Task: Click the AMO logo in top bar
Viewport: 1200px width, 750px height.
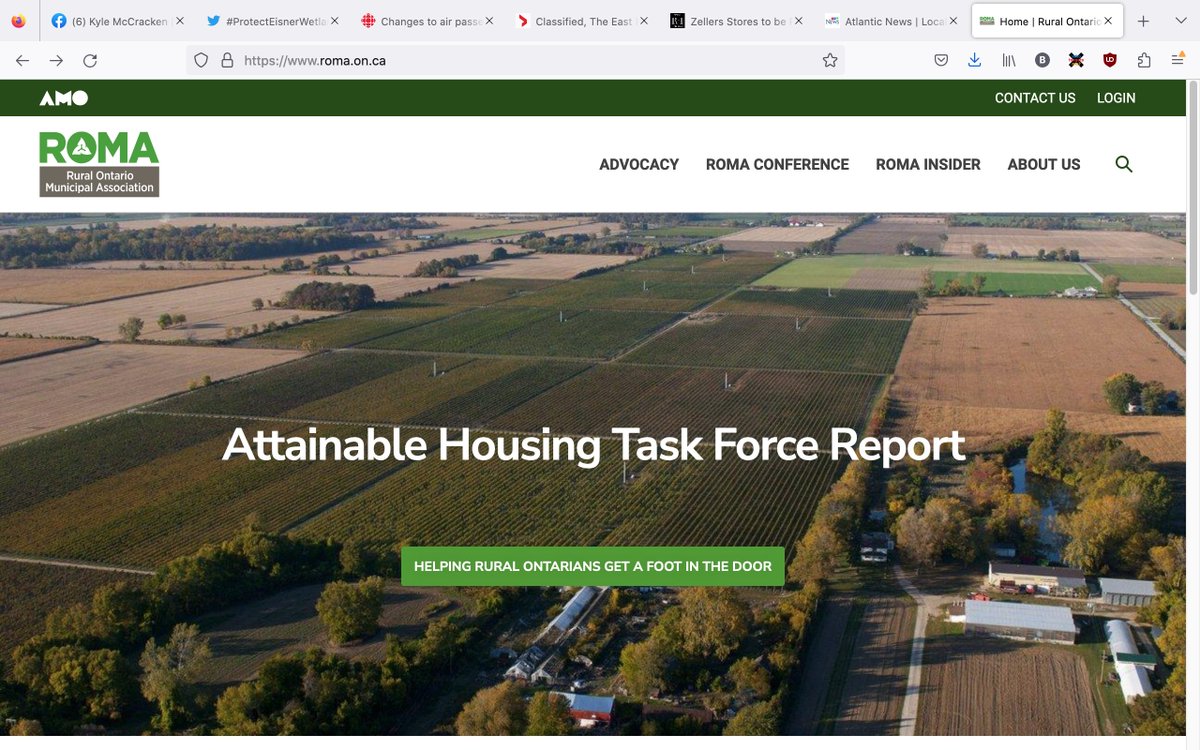Action: pyautogui.click(x=64, y=98)
